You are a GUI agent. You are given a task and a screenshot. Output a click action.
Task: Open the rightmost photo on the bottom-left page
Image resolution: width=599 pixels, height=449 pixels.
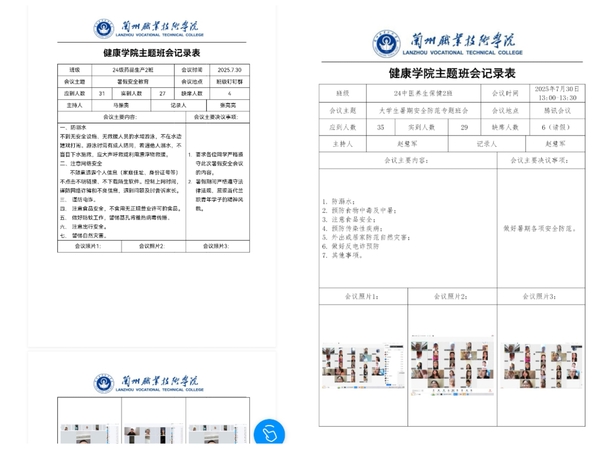point(218,433)
